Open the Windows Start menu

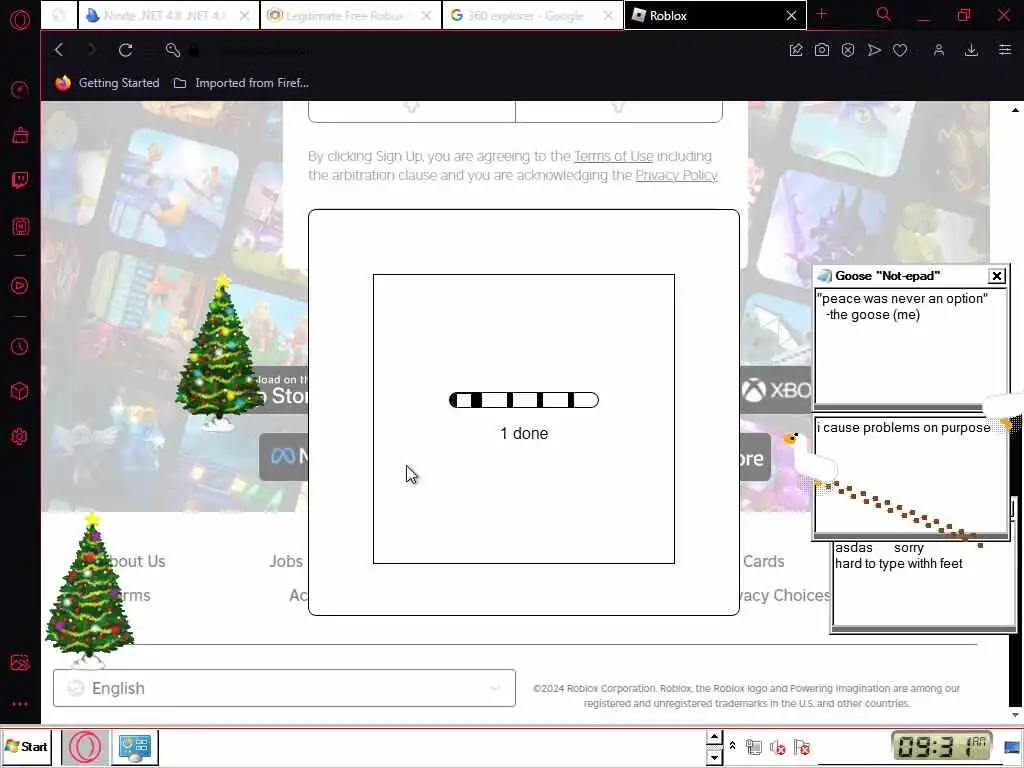(x=26, y=746)
